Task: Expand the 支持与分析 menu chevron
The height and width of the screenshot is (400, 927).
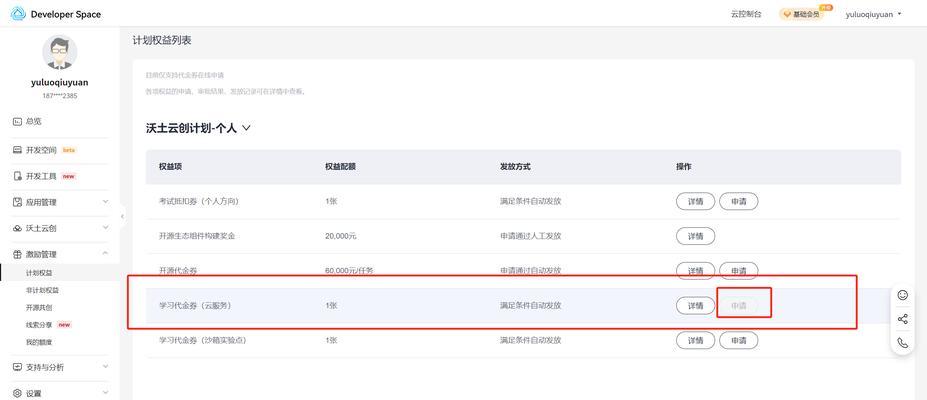Action: pyautogui.click(x=105, y=367)
